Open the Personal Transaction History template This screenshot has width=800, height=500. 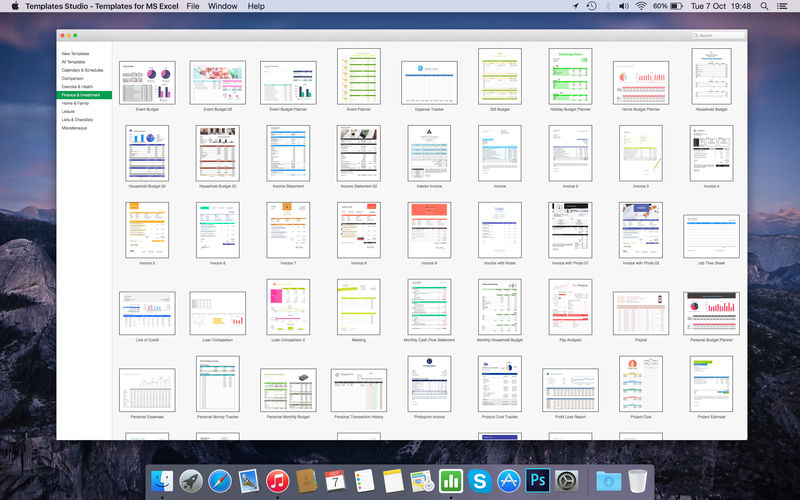click(359, 390)
